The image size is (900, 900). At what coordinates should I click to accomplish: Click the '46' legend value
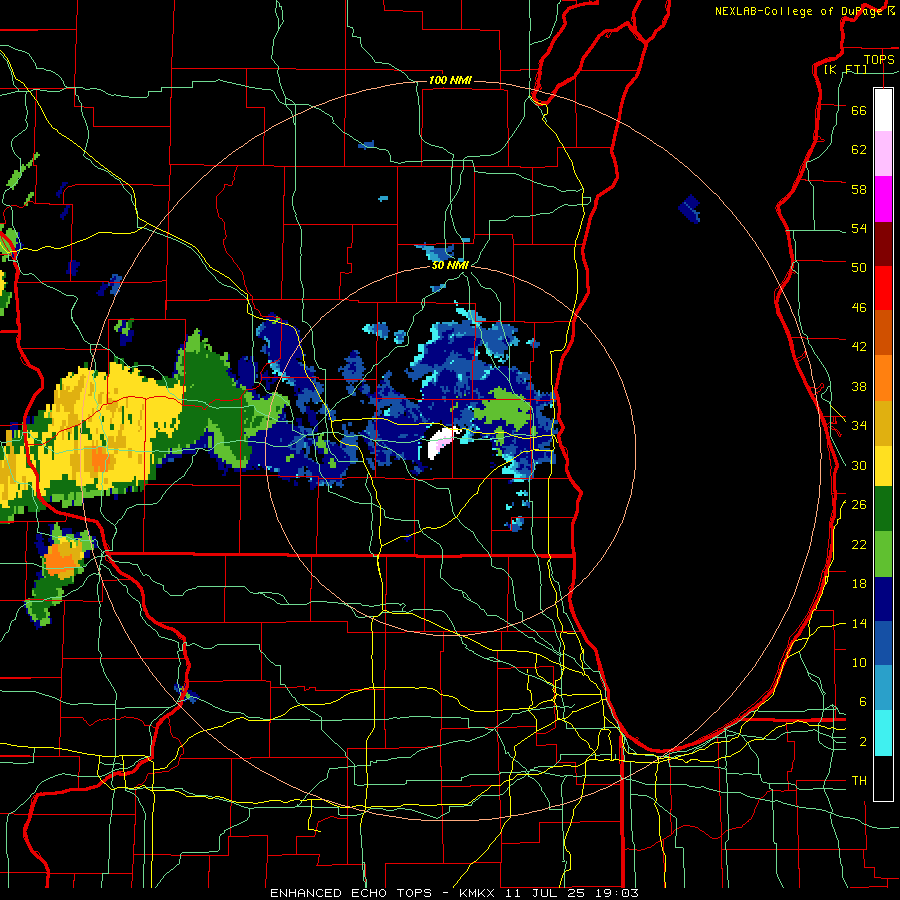(x=859, y=308)
